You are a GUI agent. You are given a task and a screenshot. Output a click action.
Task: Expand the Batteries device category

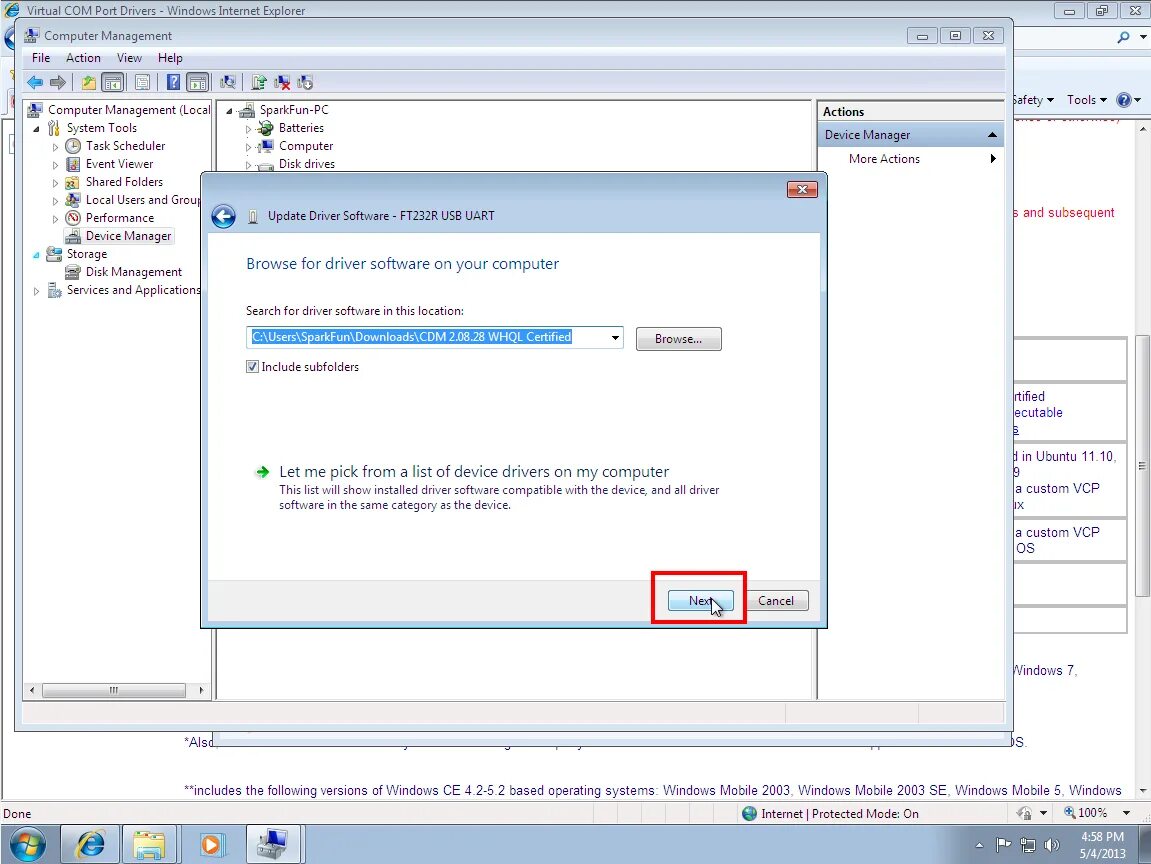248,128
